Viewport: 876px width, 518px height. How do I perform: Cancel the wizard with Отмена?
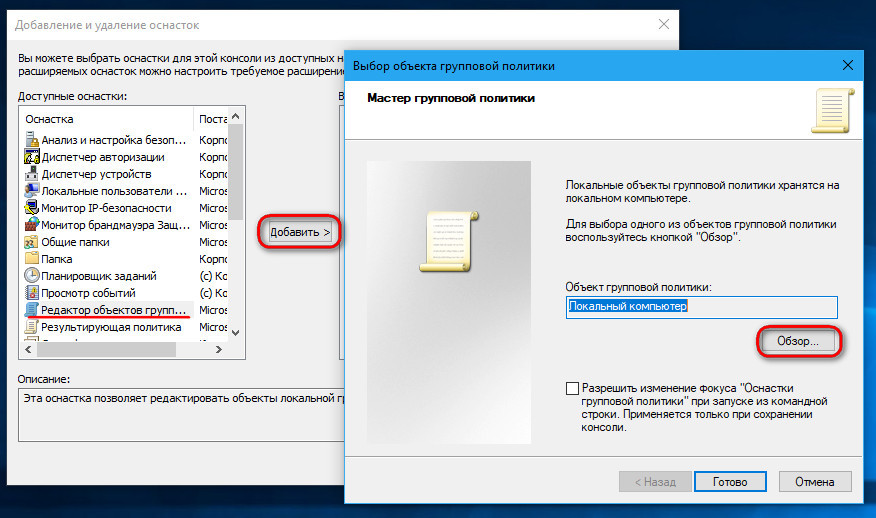point(816,481)
